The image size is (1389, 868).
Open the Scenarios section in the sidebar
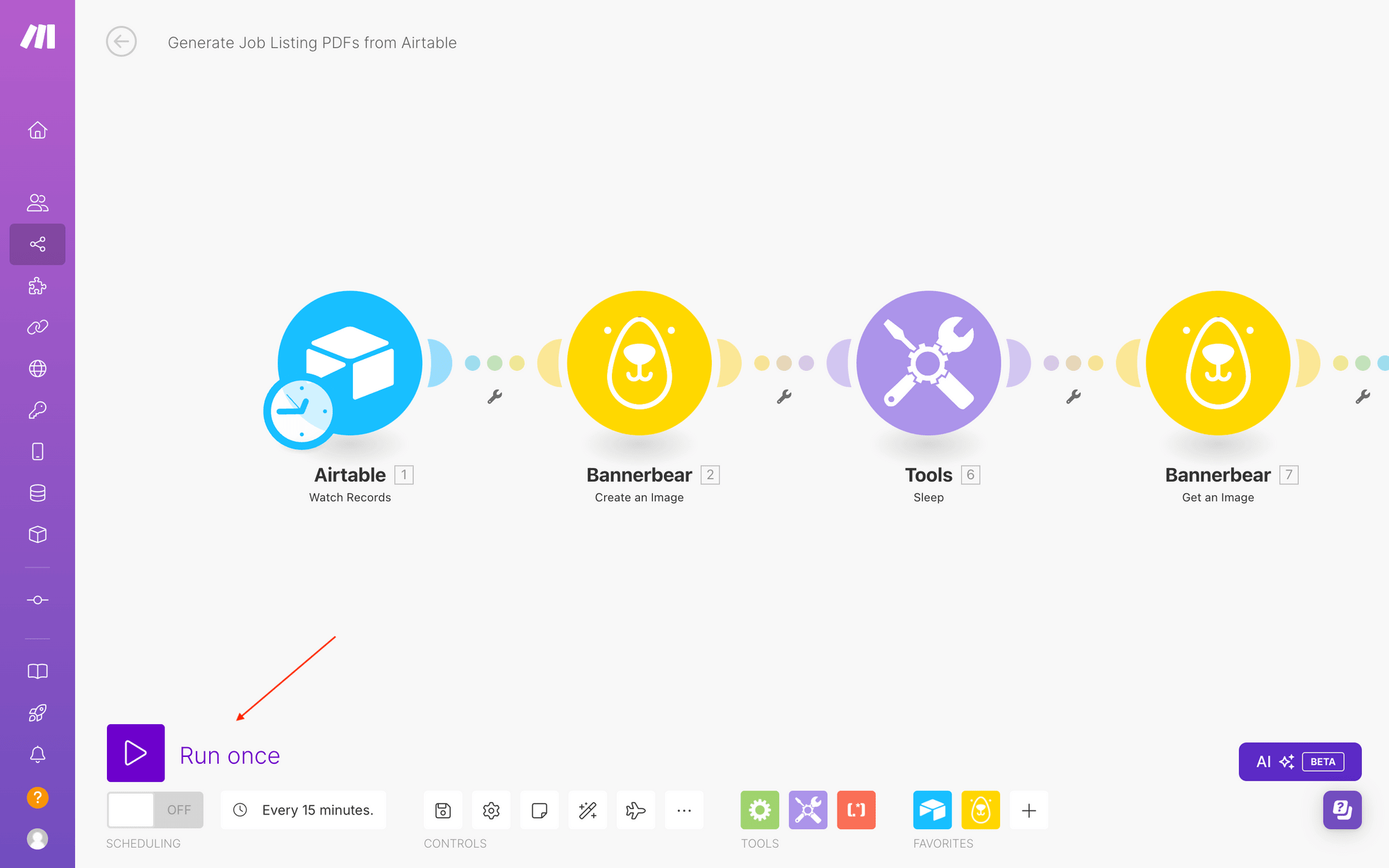click(x=38, y=244)
